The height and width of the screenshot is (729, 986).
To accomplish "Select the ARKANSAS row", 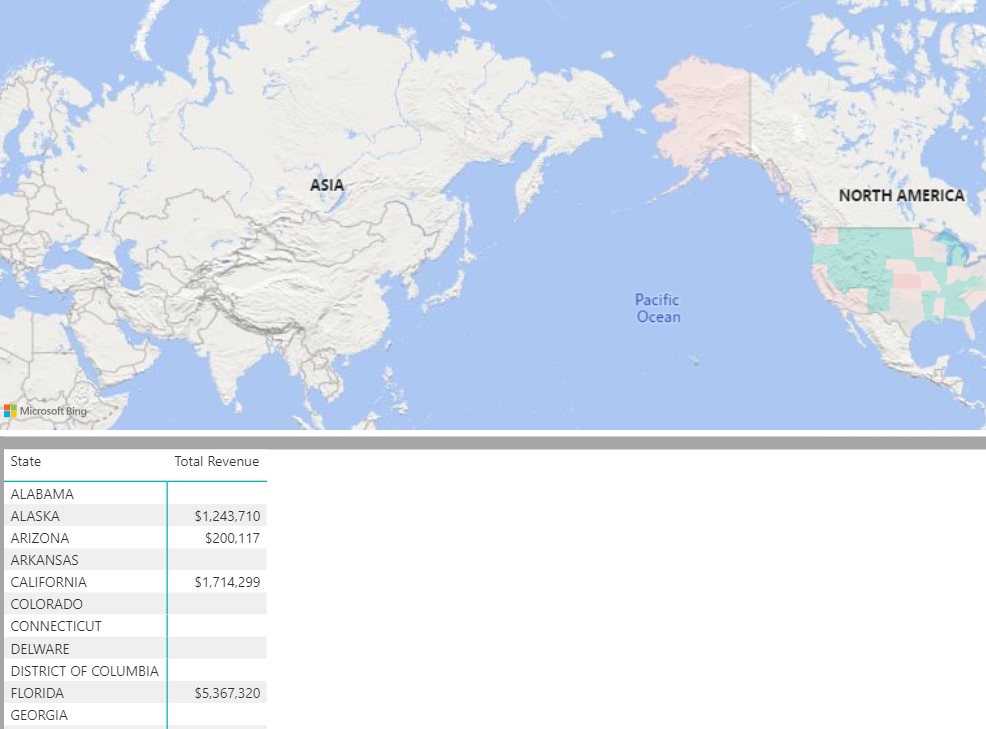I will pos(135,560).
